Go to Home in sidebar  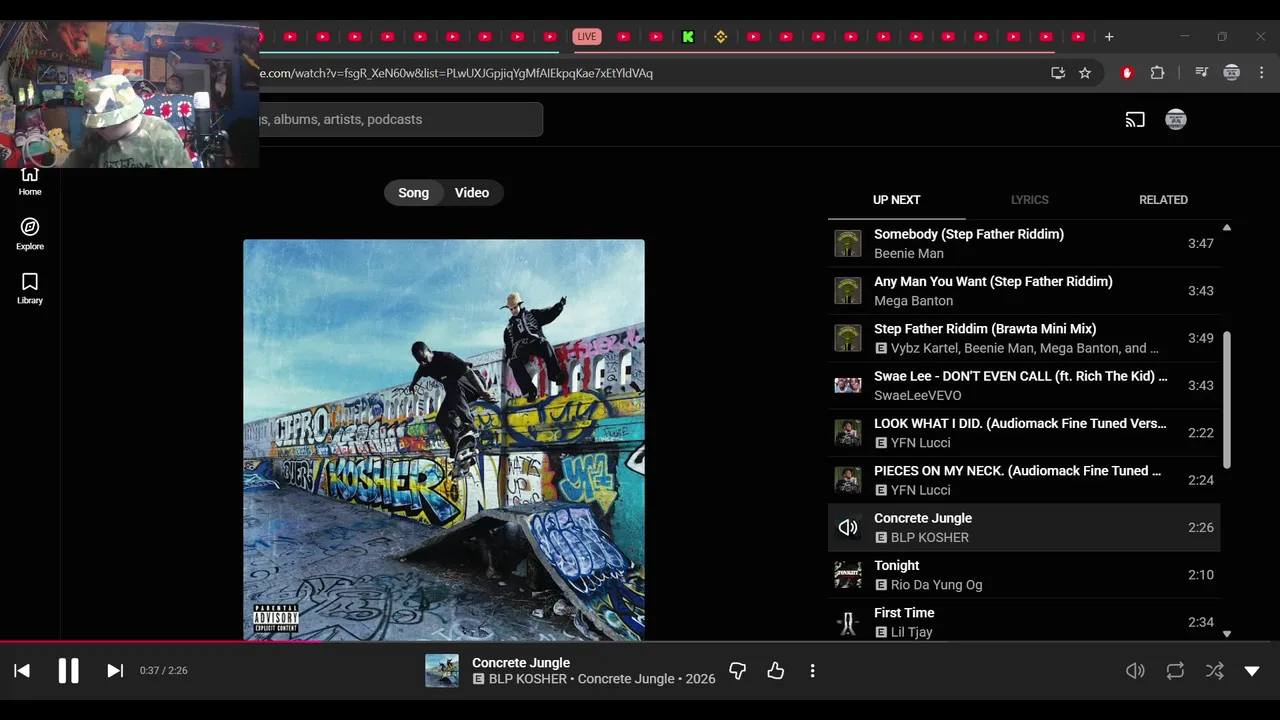tap(30, 181)
